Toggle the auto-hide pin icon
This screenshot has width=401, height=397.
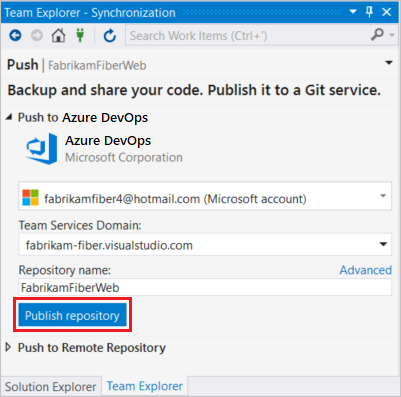tap(369, 12)
